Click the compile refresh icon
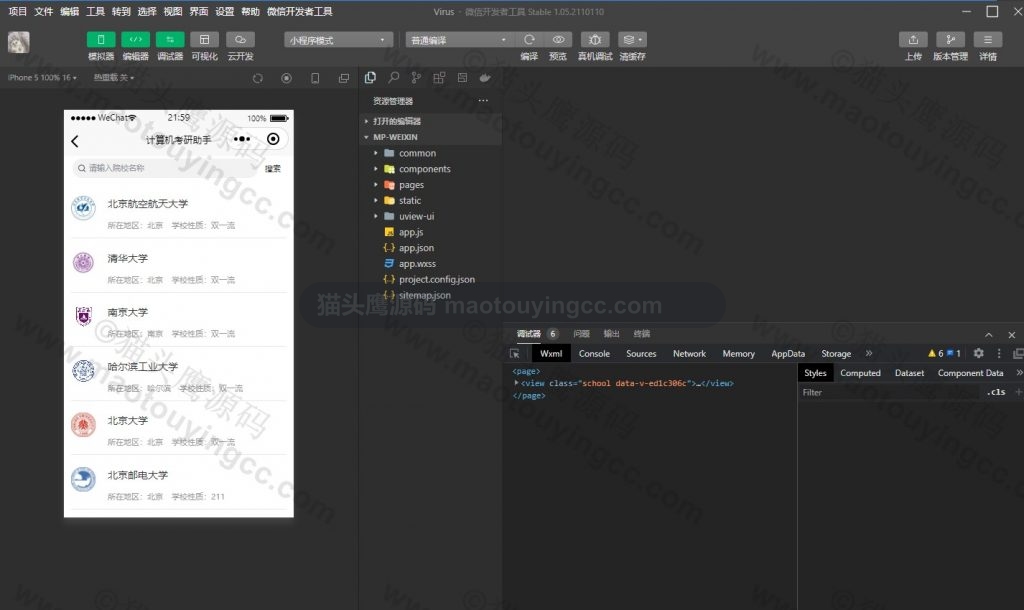 point(529,40)
